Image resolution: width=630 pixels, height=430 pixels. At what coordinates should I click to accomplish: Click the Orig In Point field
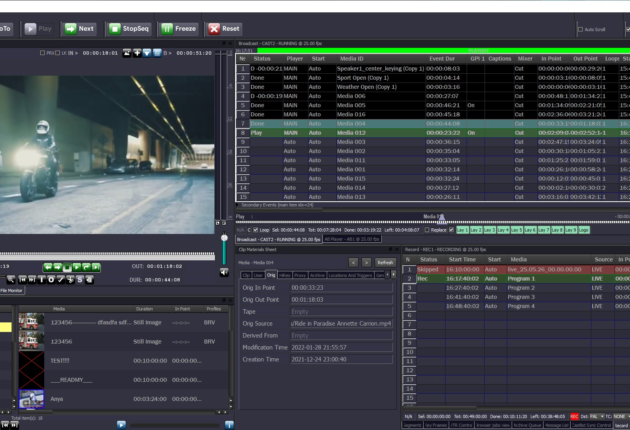coord(341,288)
